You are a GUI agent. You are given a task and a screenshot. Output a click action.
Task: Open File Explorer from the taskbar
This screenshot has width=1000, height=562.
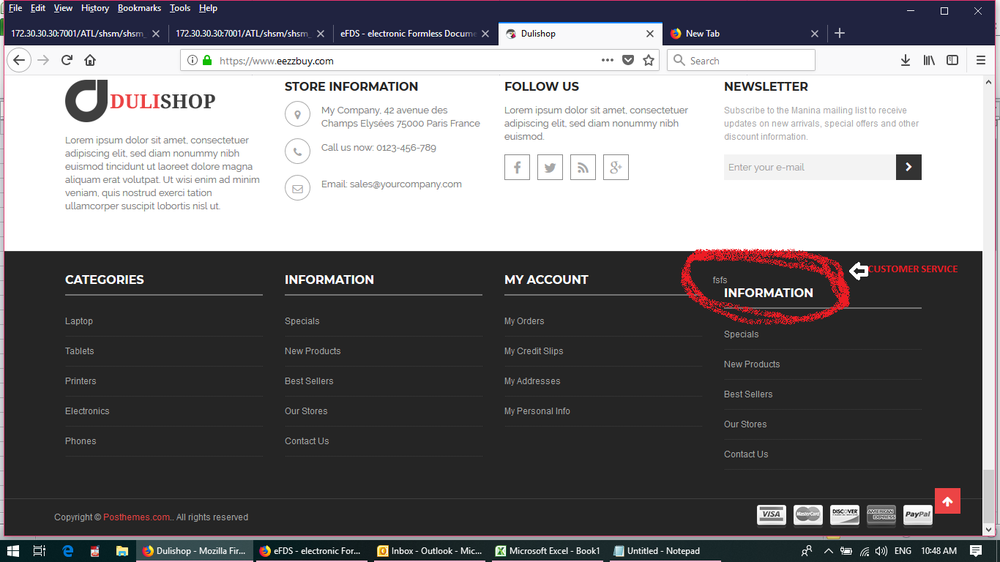(x=122, y=551)
